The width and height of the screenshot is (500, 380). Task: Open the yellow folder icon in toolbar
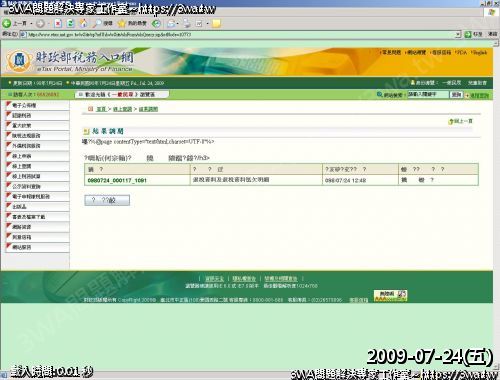click(216, 23)
